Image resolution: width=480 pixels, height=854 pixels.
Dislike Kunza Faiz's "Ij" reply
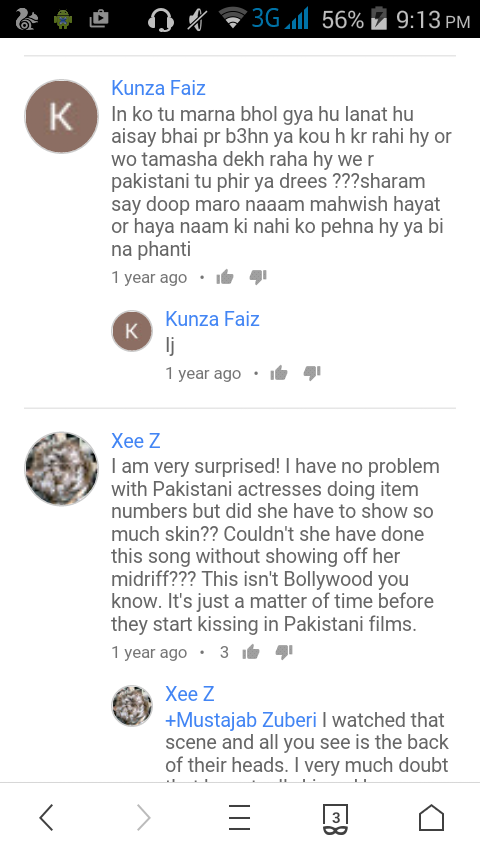click(x=312, y=374)
